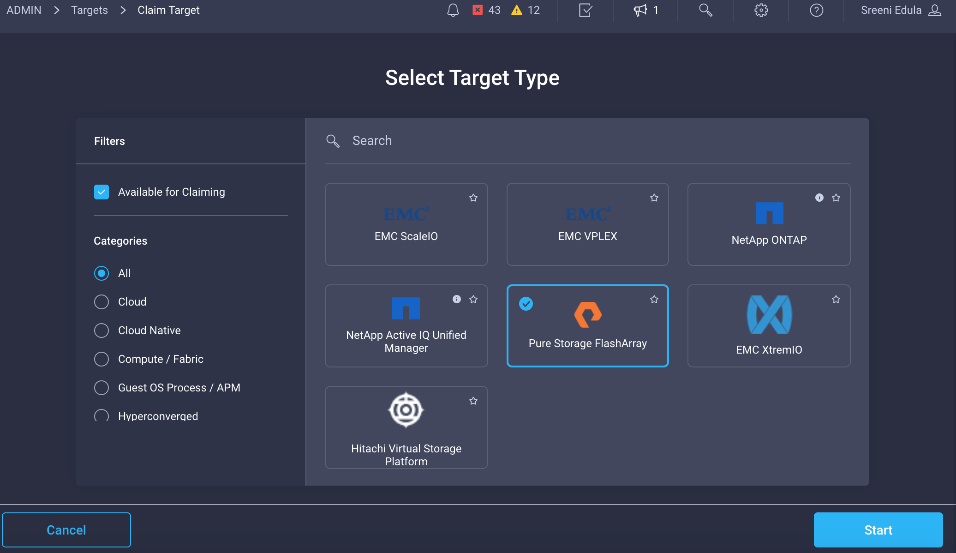Viewport: 956px width, 553px height.
Task: Show info for NetApp ONTAP
Action: 819,198
